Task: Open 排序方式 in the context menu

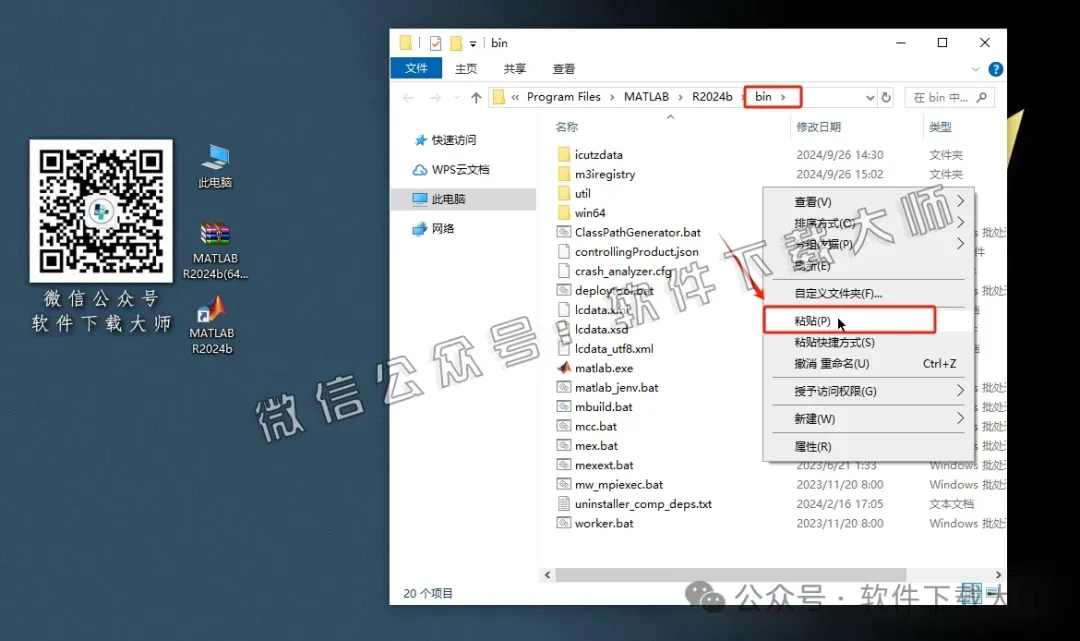Action: point(868,223)
